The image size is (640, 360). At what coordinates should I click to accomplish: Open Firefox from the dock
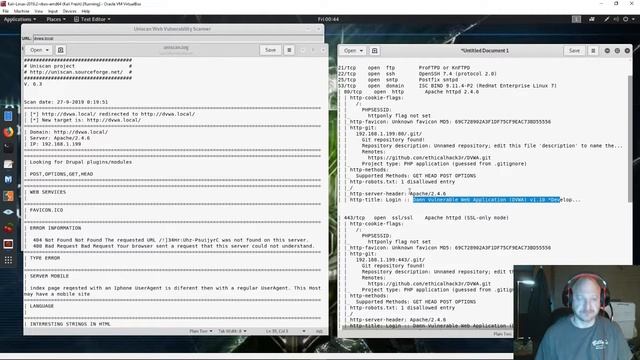[8, 132]
